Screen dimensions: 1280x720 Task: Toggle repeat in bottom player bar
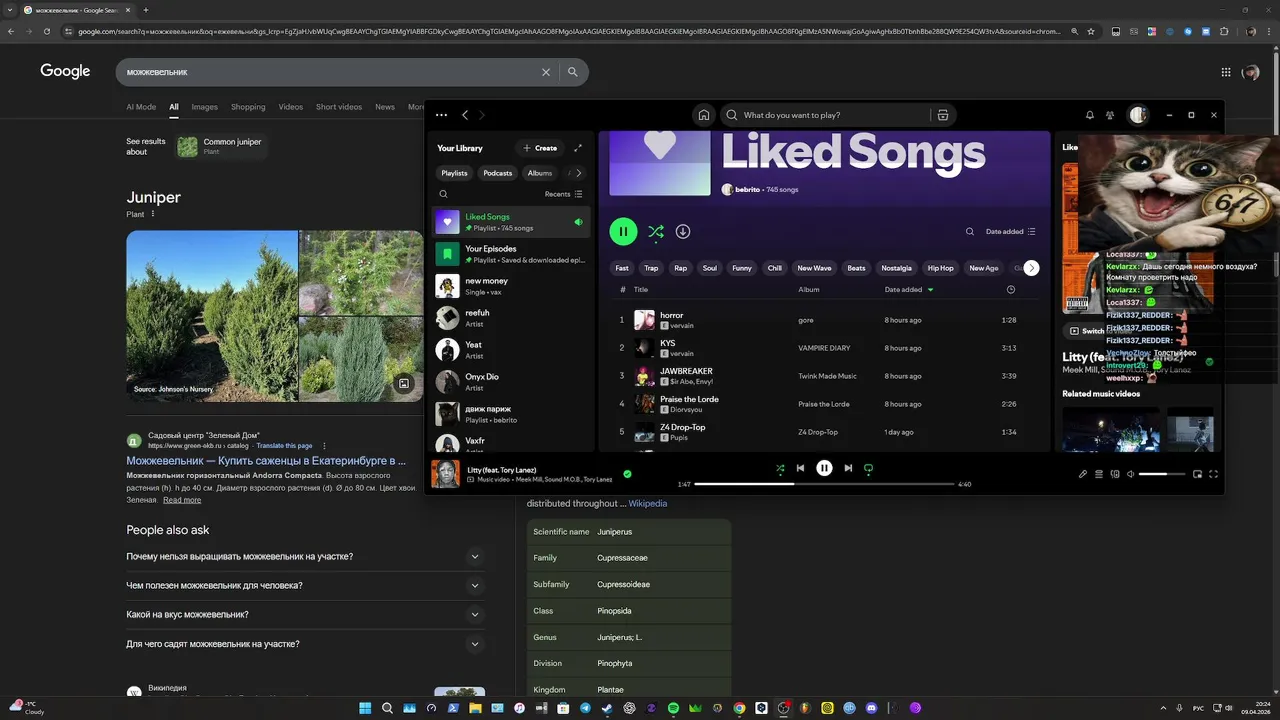(x=868, y=468)
